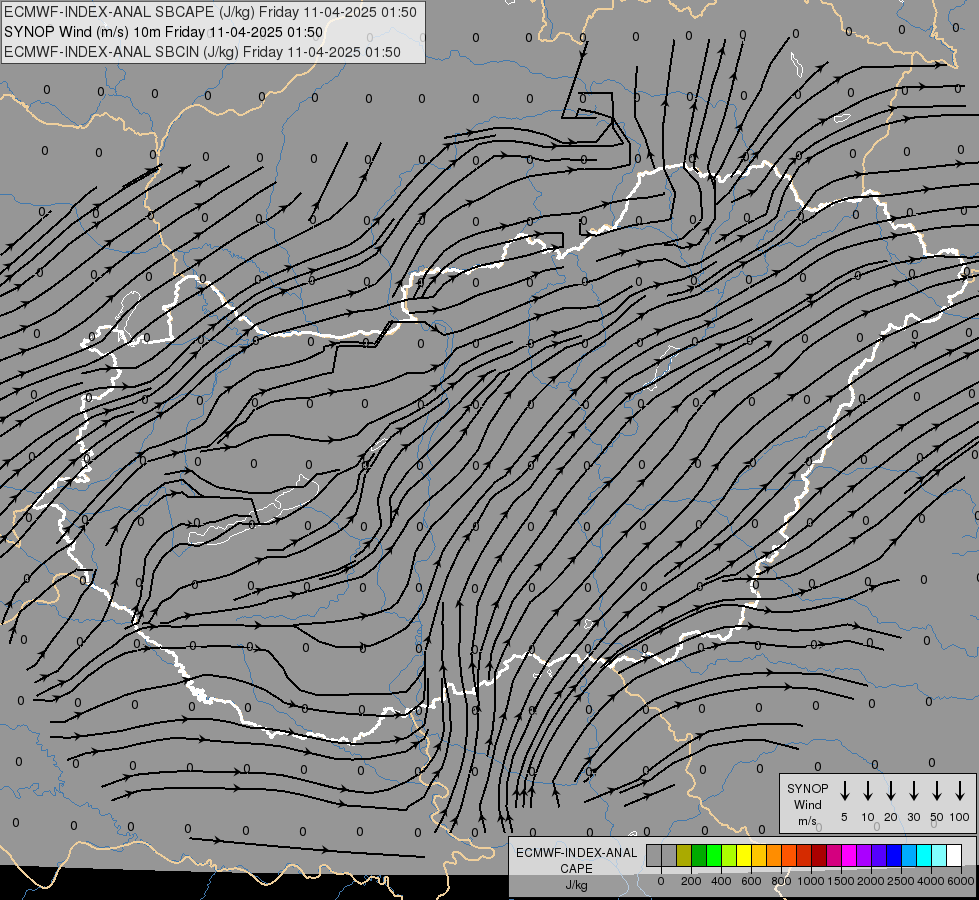
Task: Click the deep pink swatch ending at 1500
Action: (x=834, y=855)
